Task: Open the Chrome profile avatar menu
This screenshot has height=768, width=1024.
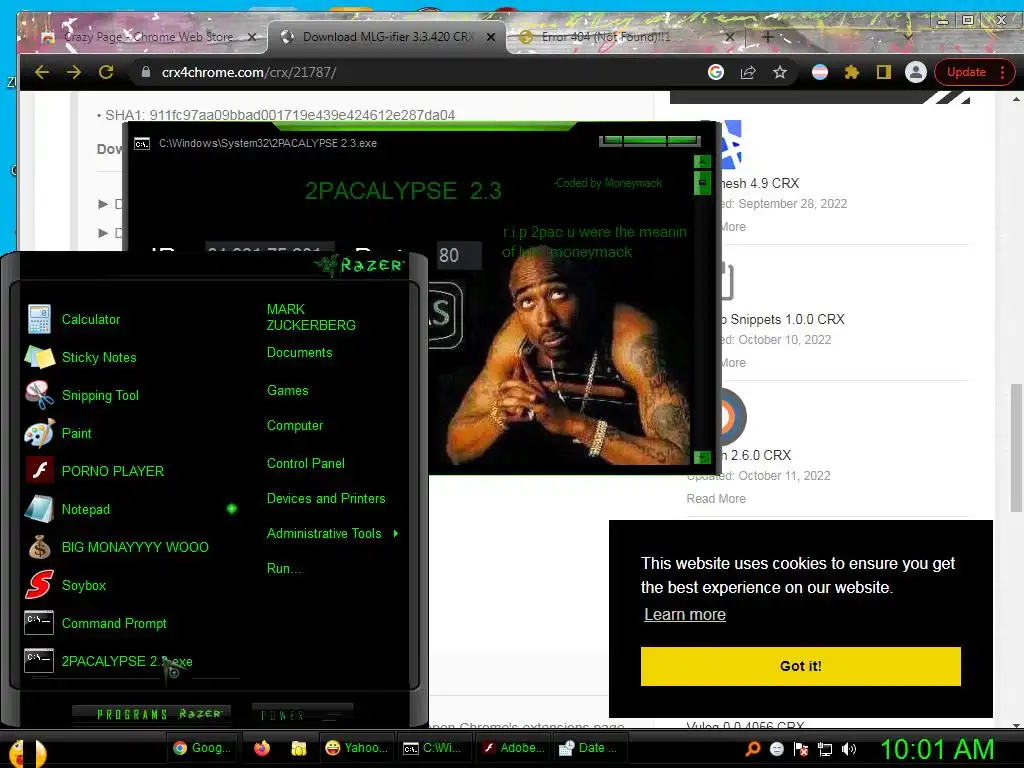Action: click(916, 72)
